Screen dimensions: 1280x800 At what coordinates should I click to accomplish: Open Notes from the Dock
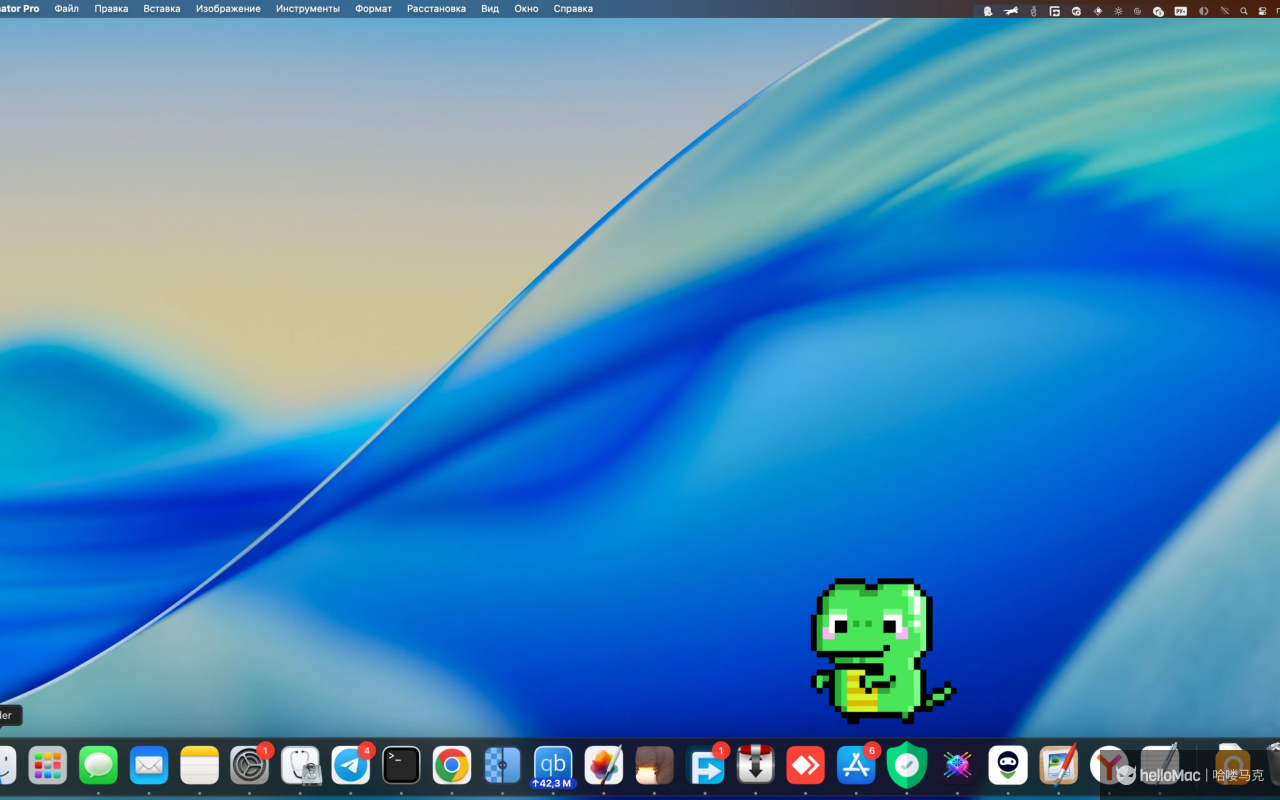coord(199,766)
